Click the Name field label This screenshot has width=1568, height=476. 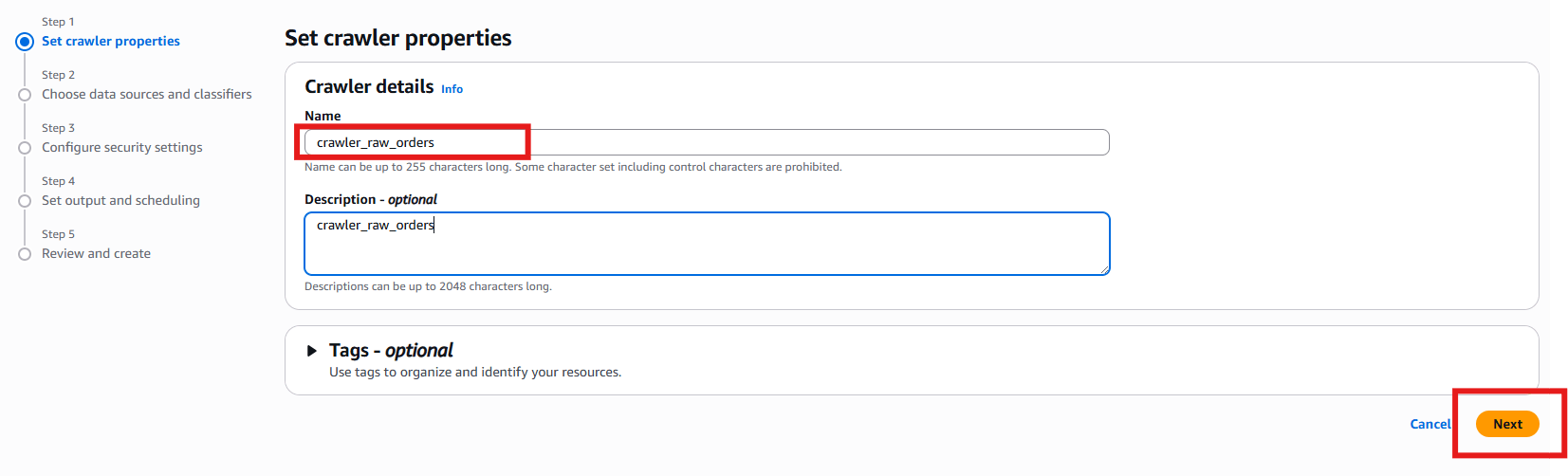pyautogui.click(x=323, y=116)
